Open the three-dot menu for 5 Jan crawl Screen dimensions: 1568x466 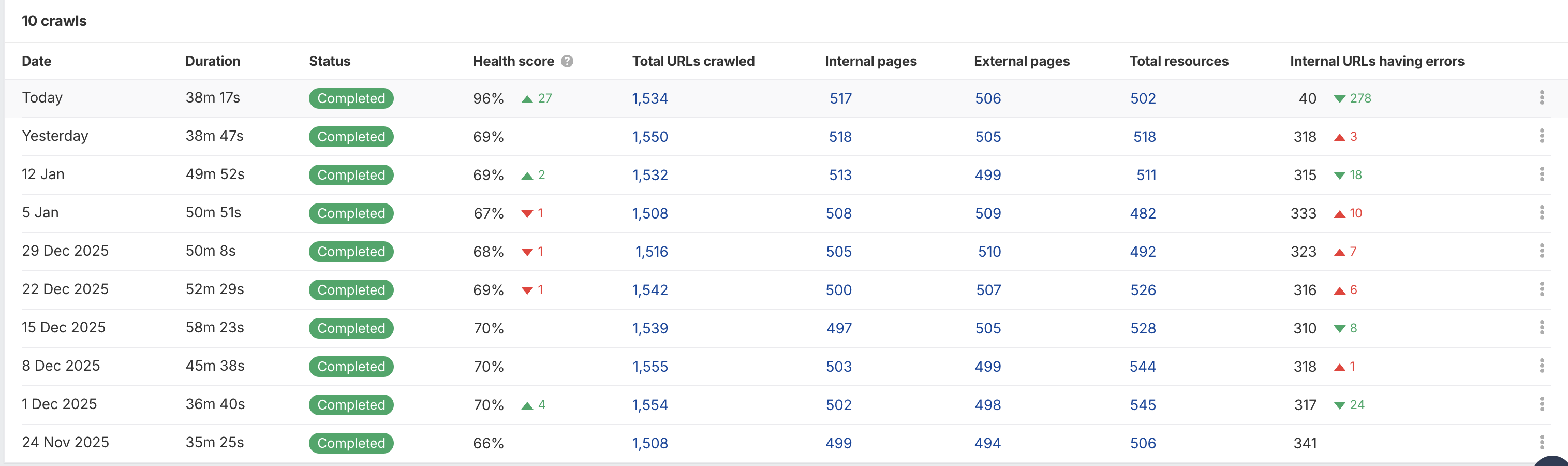coord(1542,213)
